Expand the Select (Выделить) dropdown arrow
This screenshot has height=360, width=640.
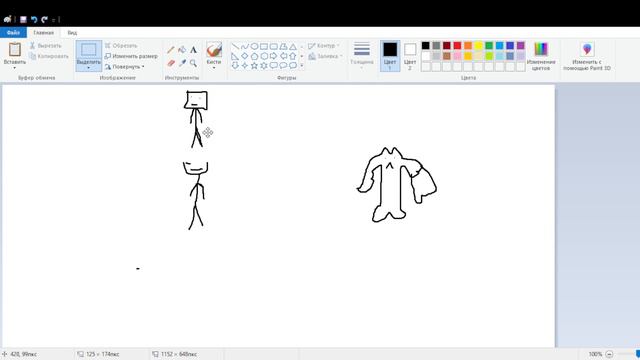click(x=89, y=68)
